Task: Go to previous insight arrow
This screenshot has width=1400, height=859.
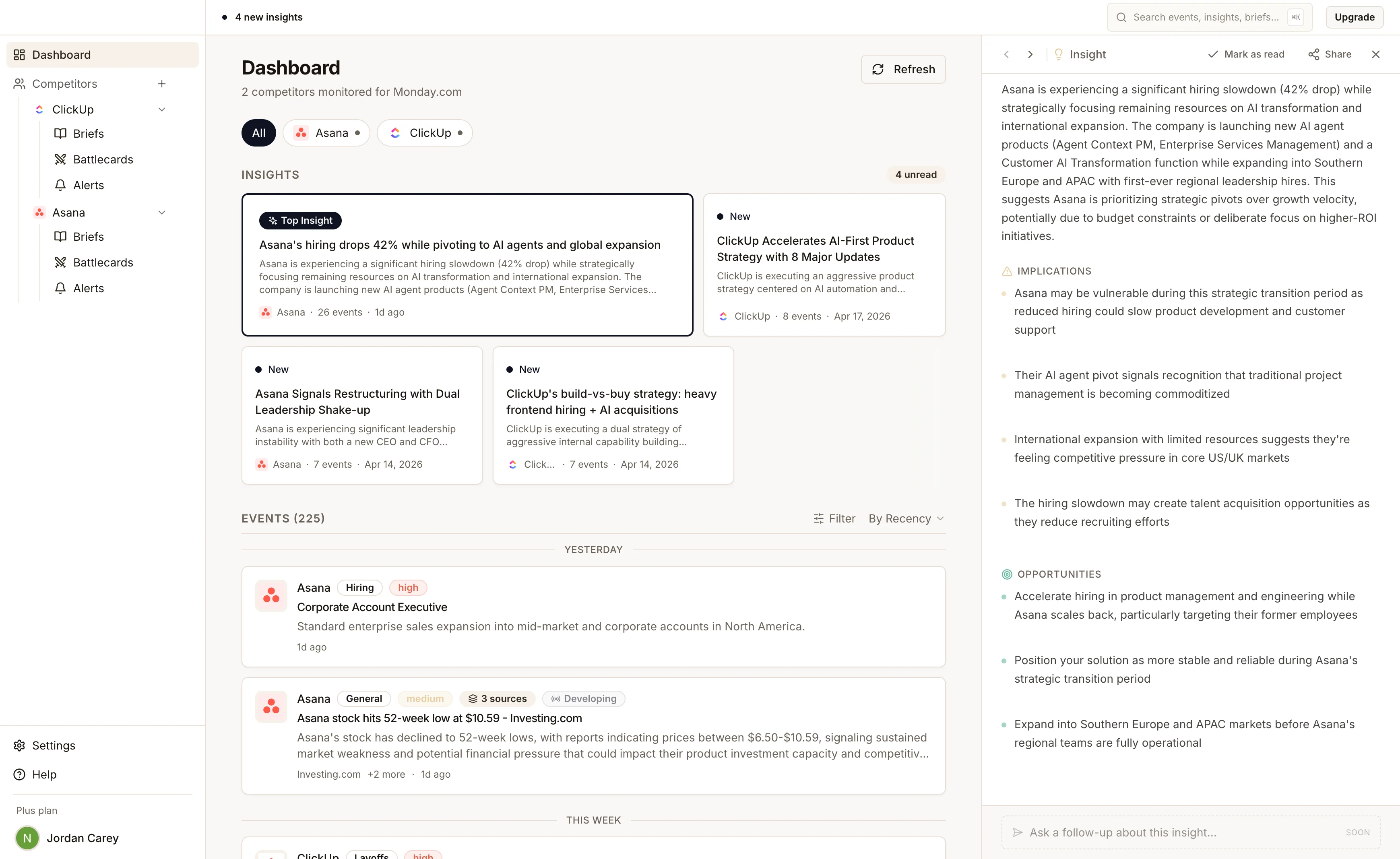Action: click(x=1006, y=54)
